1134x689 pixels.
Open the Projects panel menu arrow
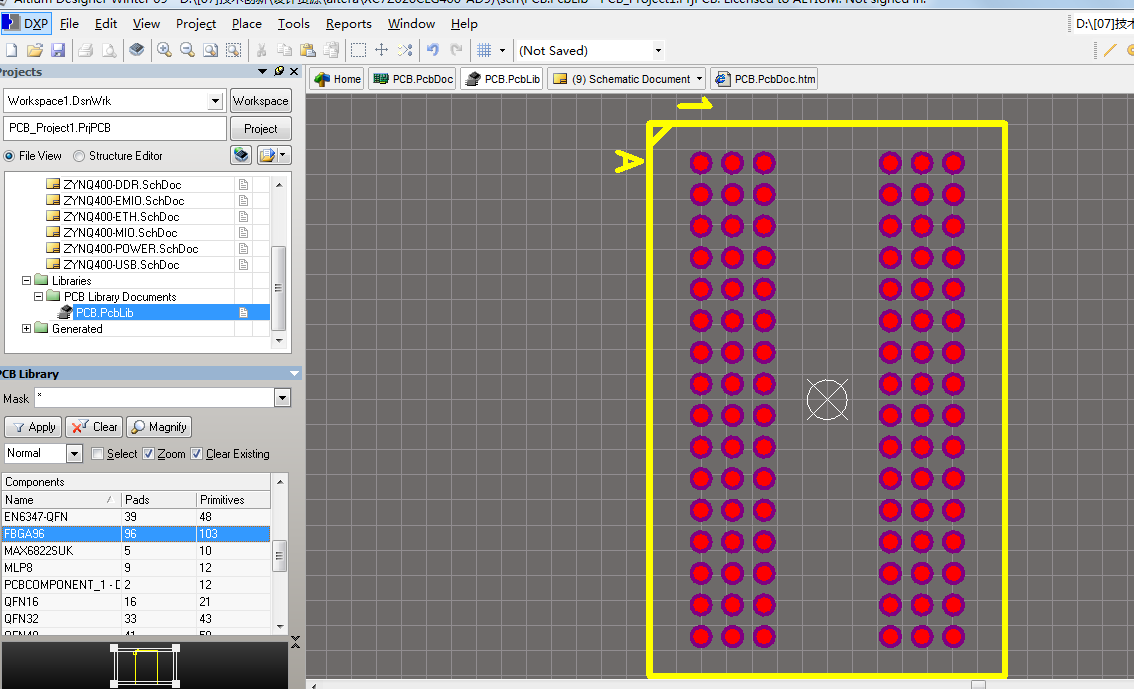click(x=263, y=71)
